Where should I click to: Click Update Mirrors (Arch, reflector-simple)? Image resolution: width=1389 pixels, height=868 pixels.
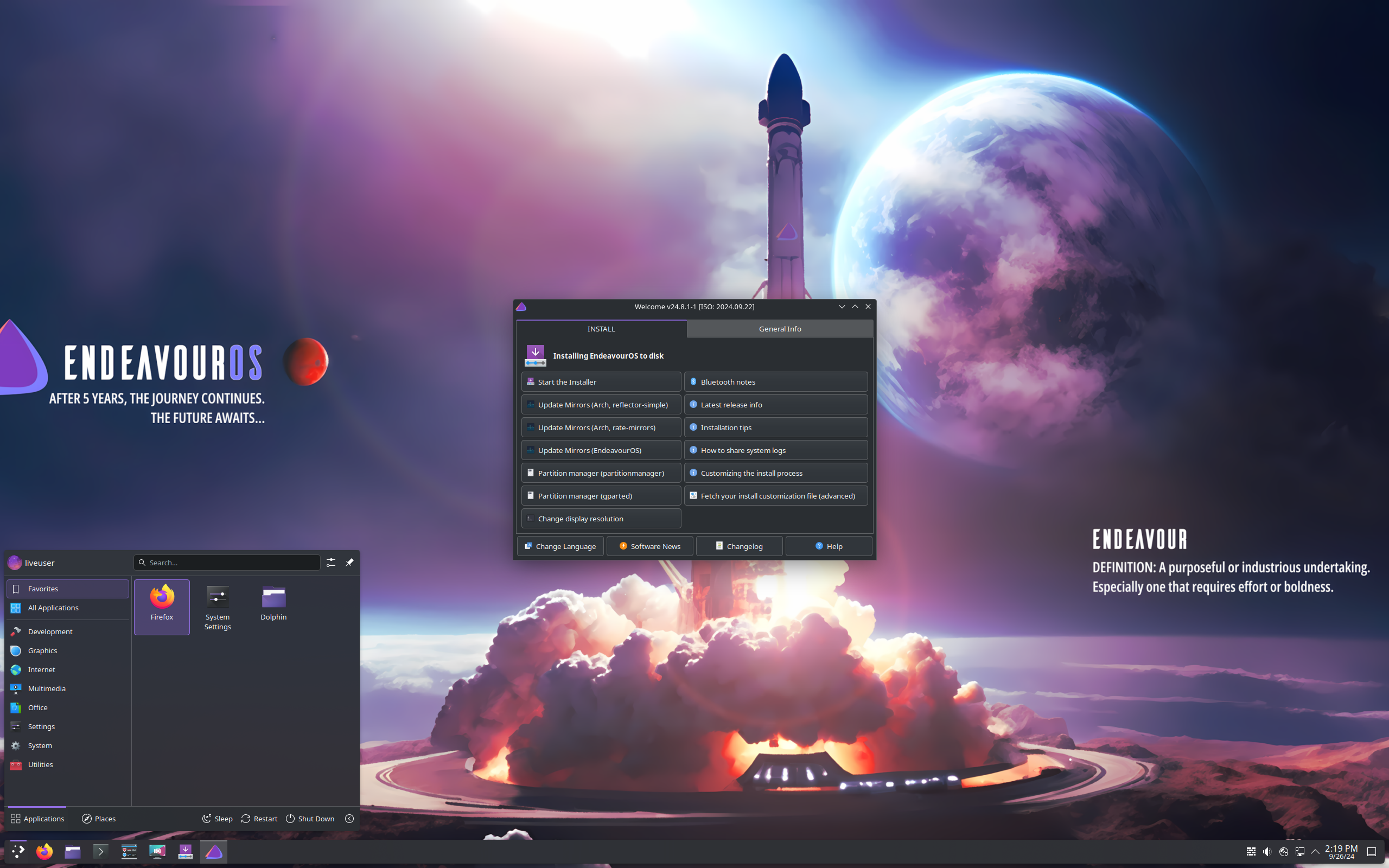pos(601,405)
